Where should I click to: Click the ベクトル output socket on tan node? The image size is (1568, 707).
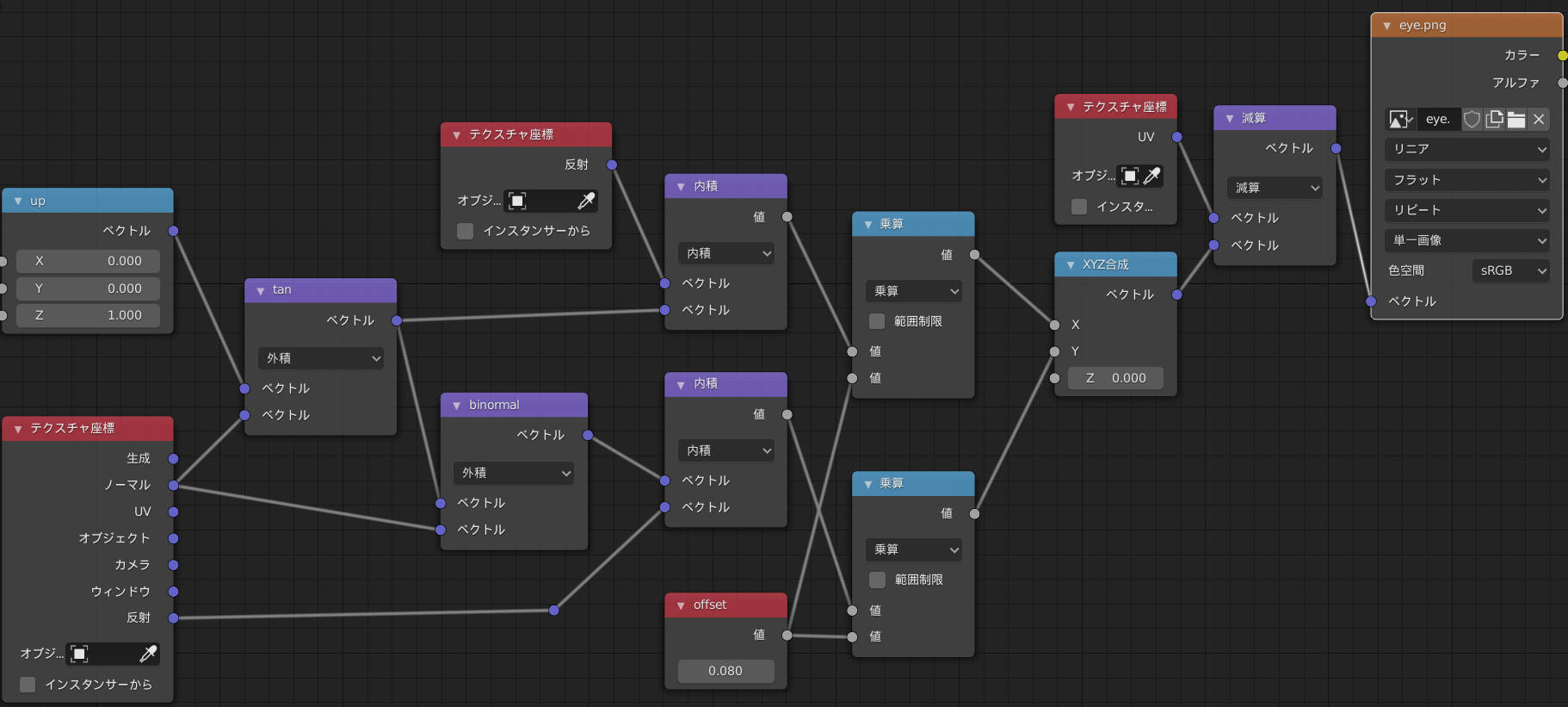click(x=396, y=320)
